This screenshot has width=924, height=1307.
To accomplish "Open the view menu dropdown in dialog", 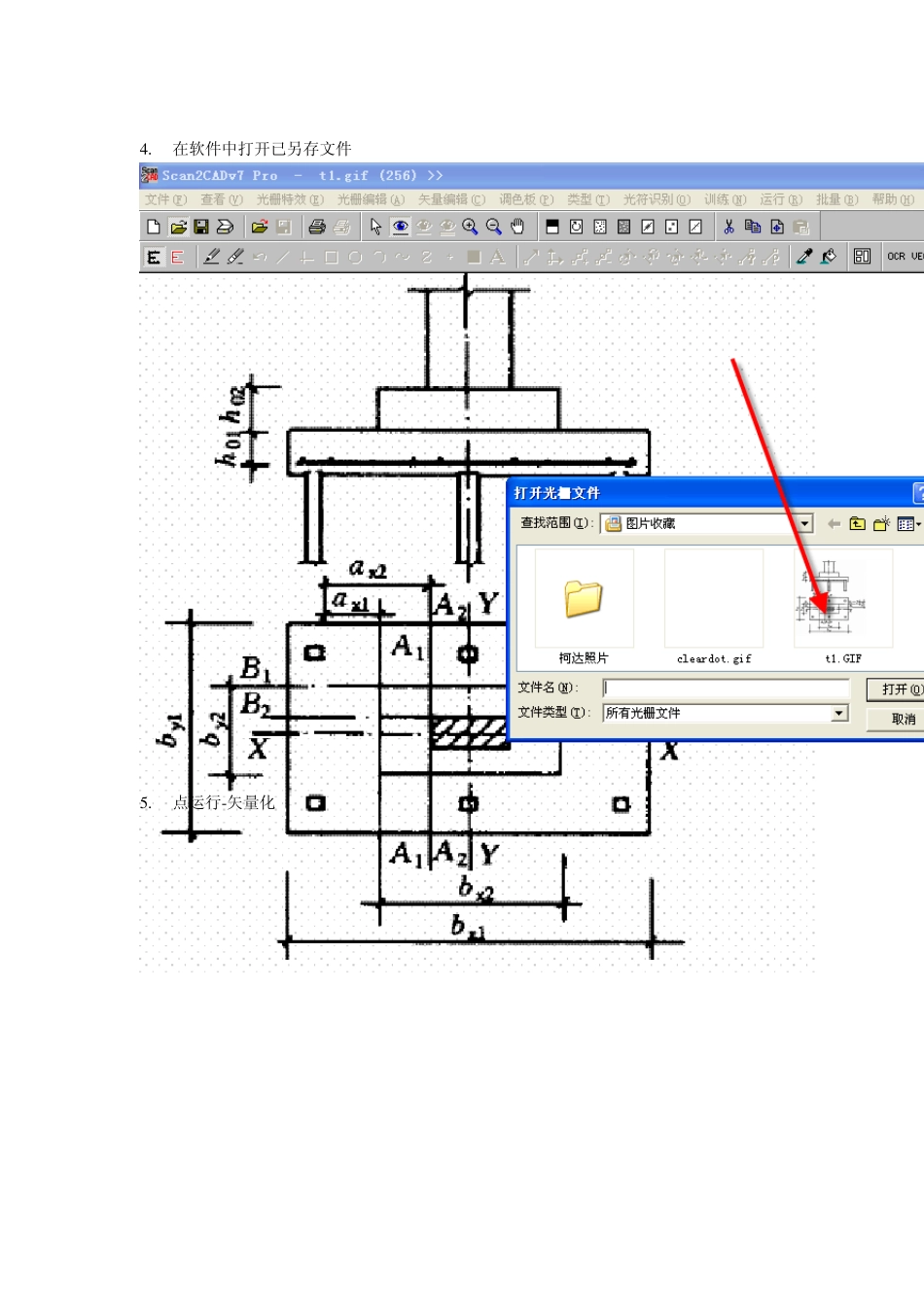I will (908, 523).
